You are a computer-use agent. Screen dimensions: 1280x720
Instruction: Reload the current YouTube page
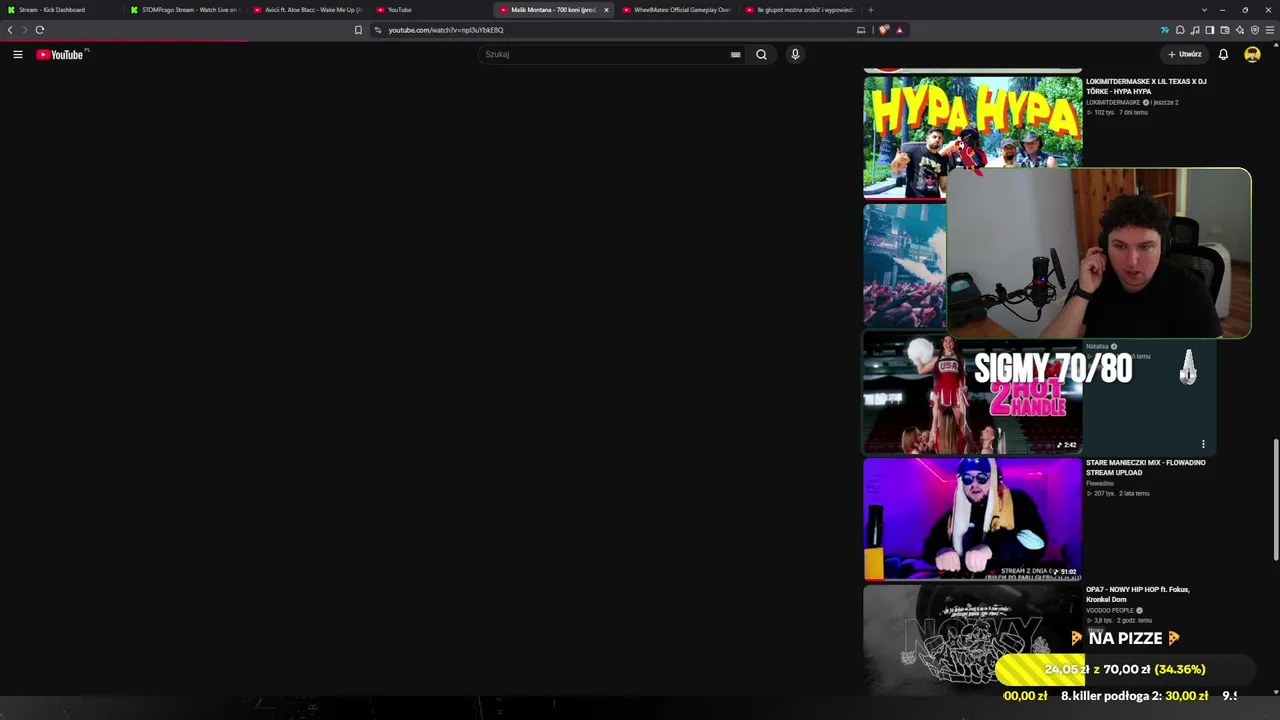coord(40,30)
